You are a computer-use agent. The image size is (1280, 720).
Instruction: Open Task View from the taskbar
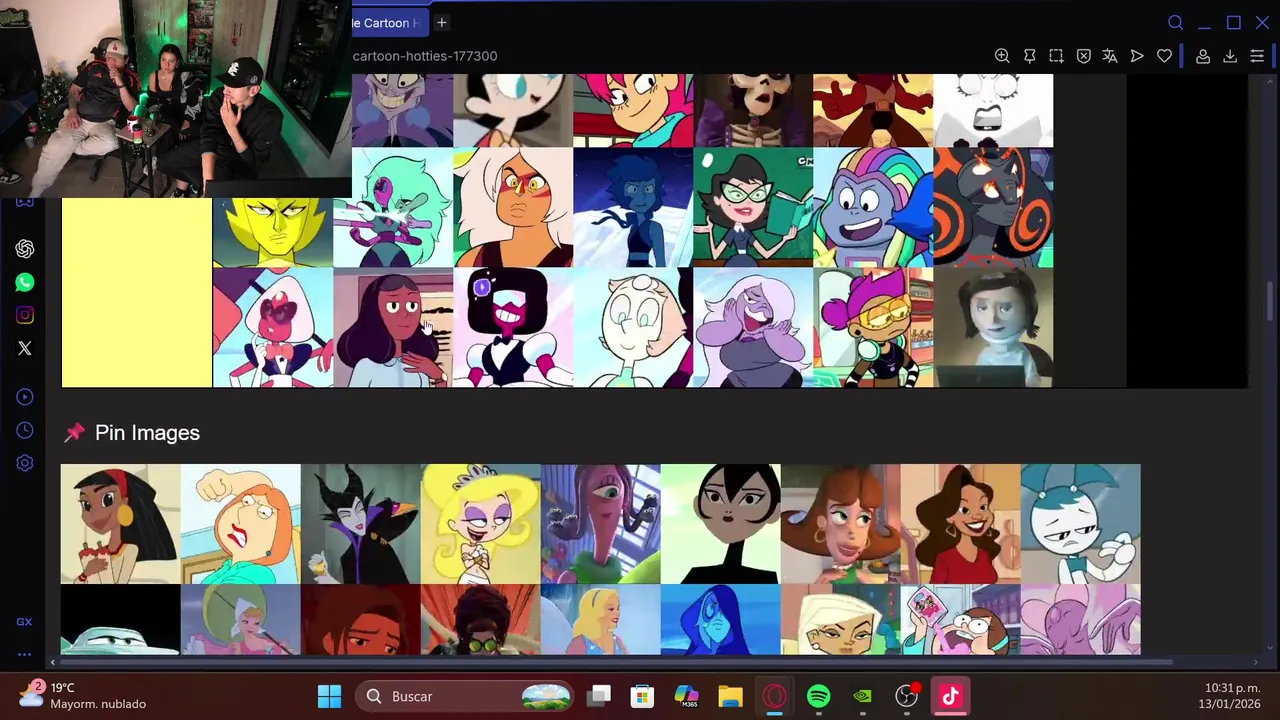[x=598, y=696]
